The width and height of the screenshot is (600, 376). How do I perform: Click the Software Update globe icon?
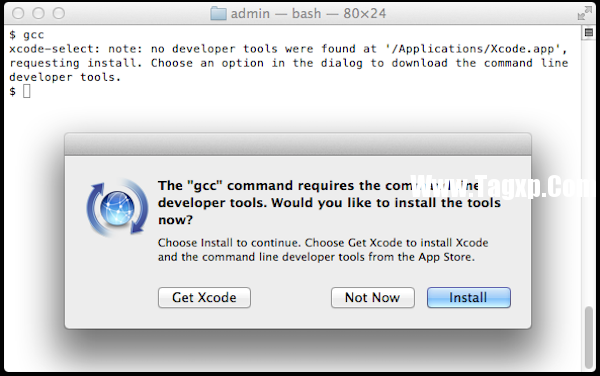pyautogui.click(x=117, y=207)
